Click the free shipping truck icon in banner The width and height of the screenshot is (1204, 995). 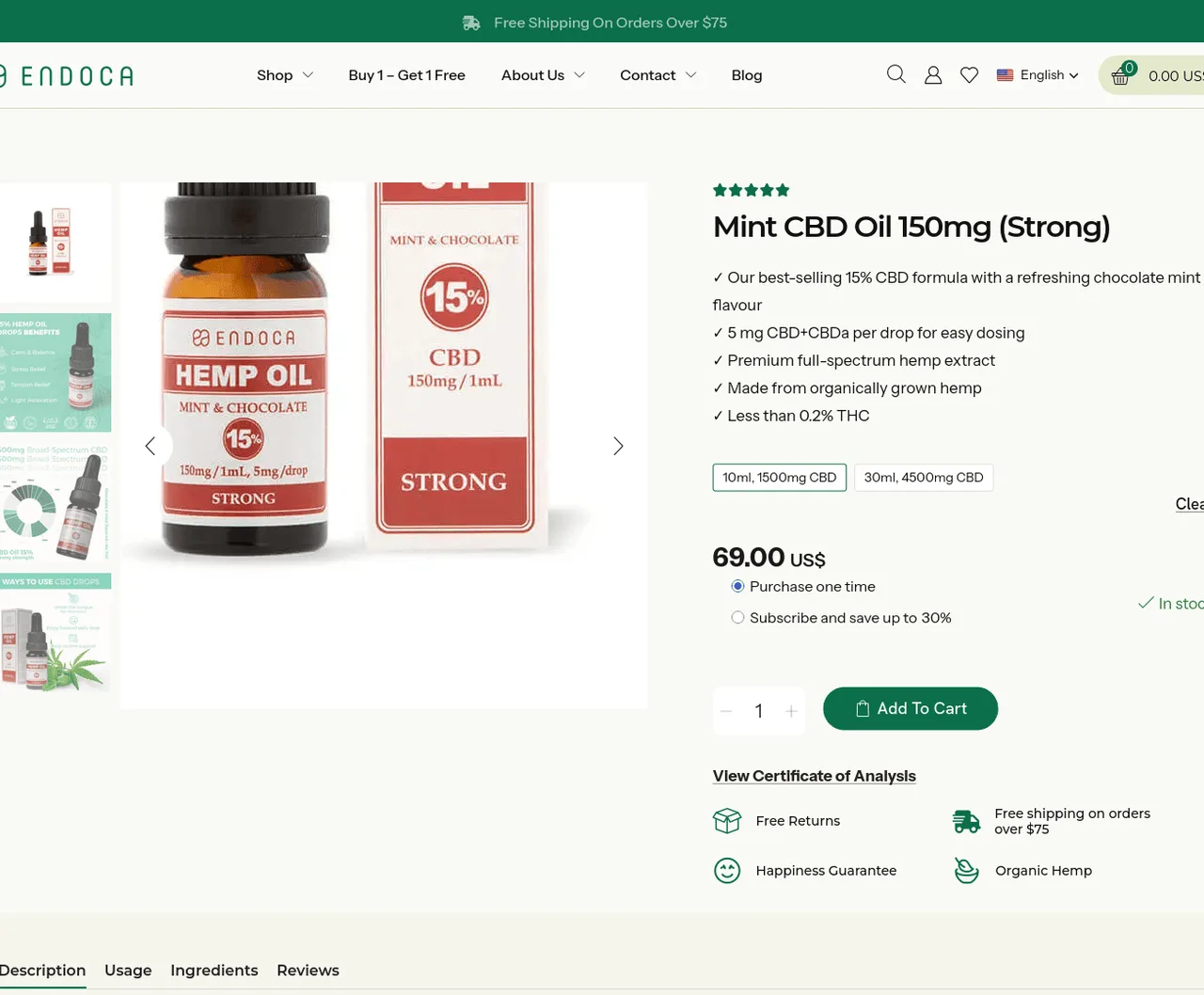471,23
